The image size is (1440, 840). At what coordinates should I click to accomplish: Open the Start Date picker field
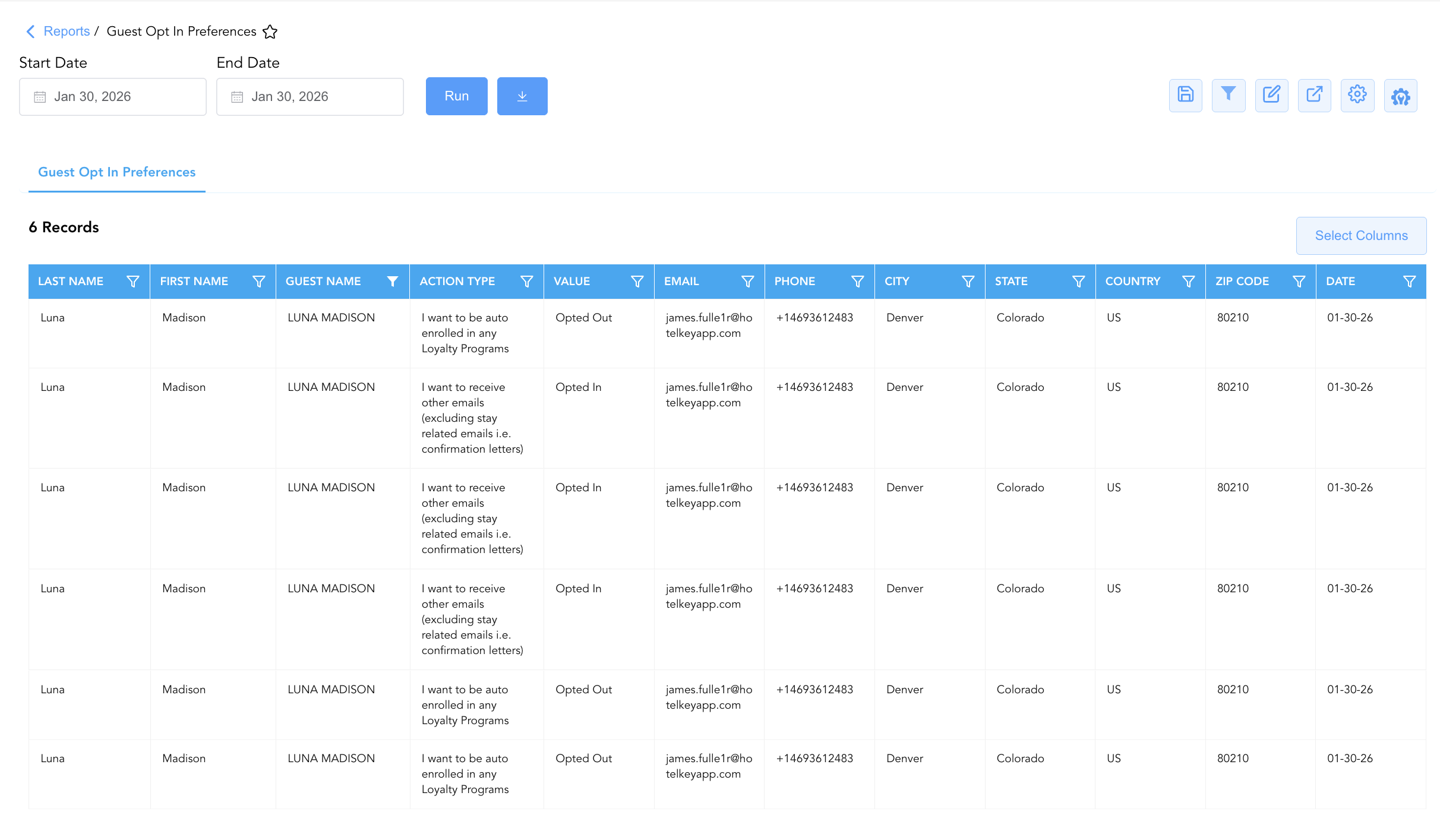coord(113,97)
